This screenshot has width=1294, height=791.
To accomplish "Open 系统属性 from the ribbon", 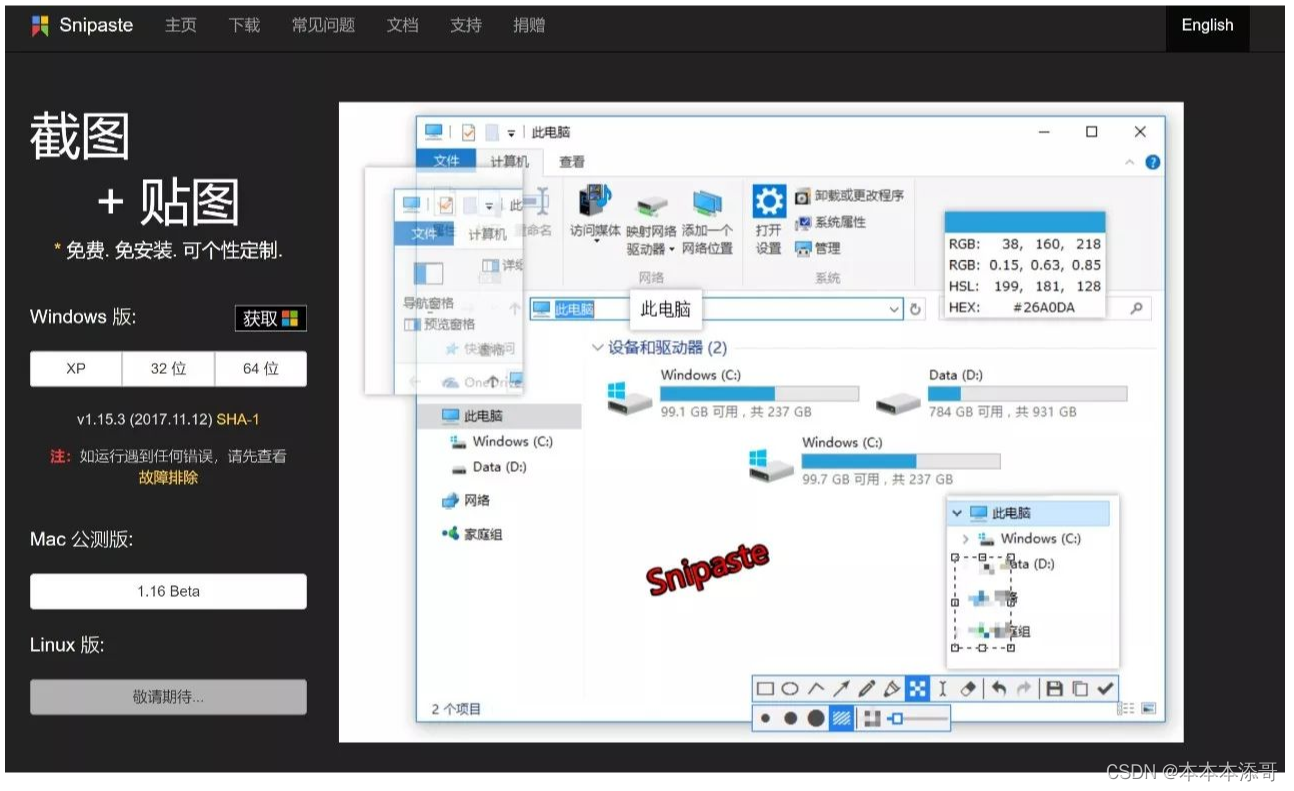I will point(832,222).
